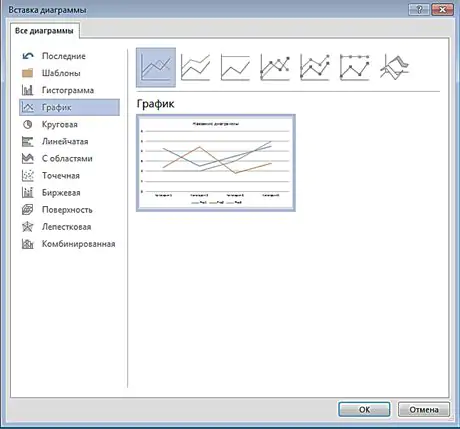Click the line chart preview thumbnail
This screenshot has width=460, height=429.
pos(216,163)
